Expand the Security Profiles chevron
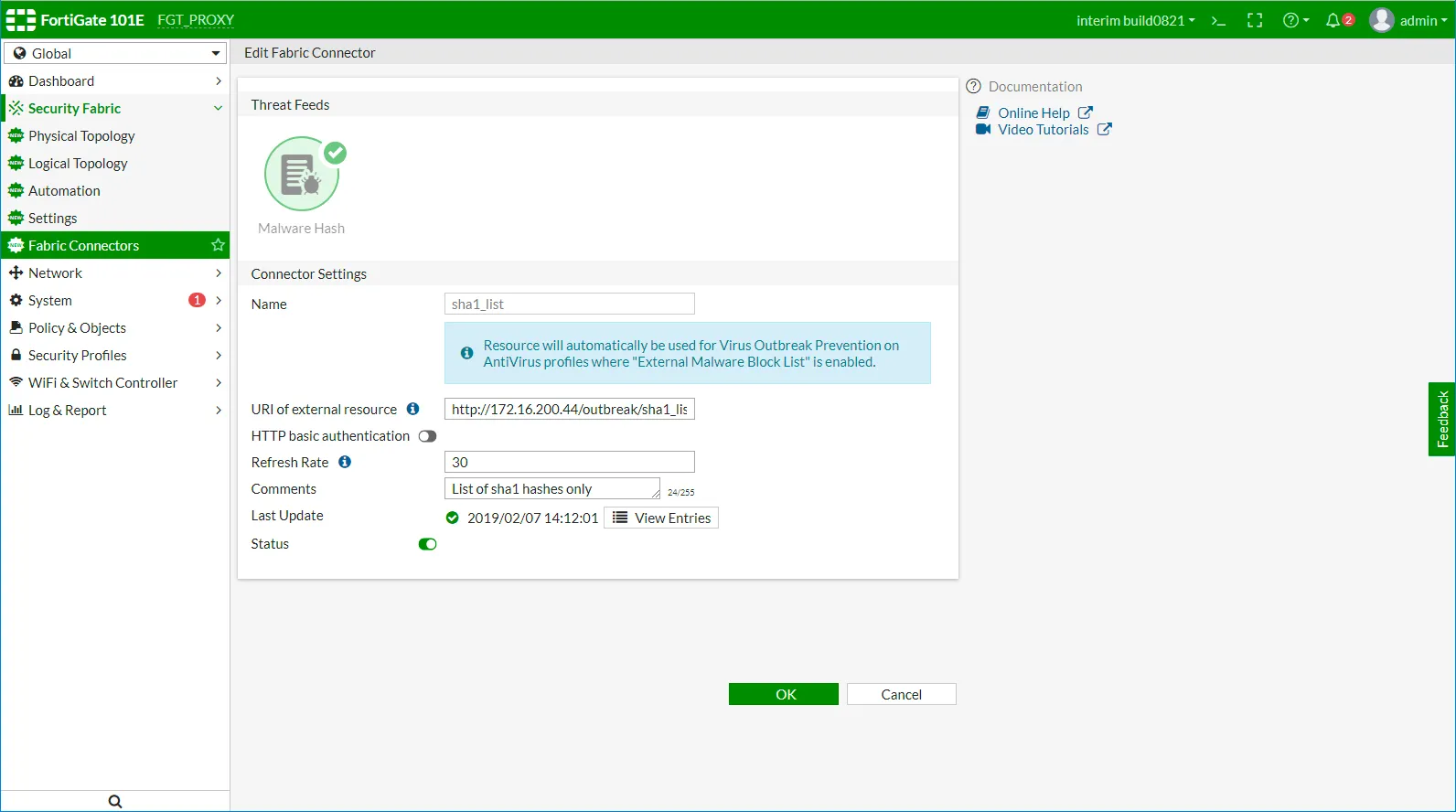This screenshot has height=812, width=1456. (x=219, y=355)
